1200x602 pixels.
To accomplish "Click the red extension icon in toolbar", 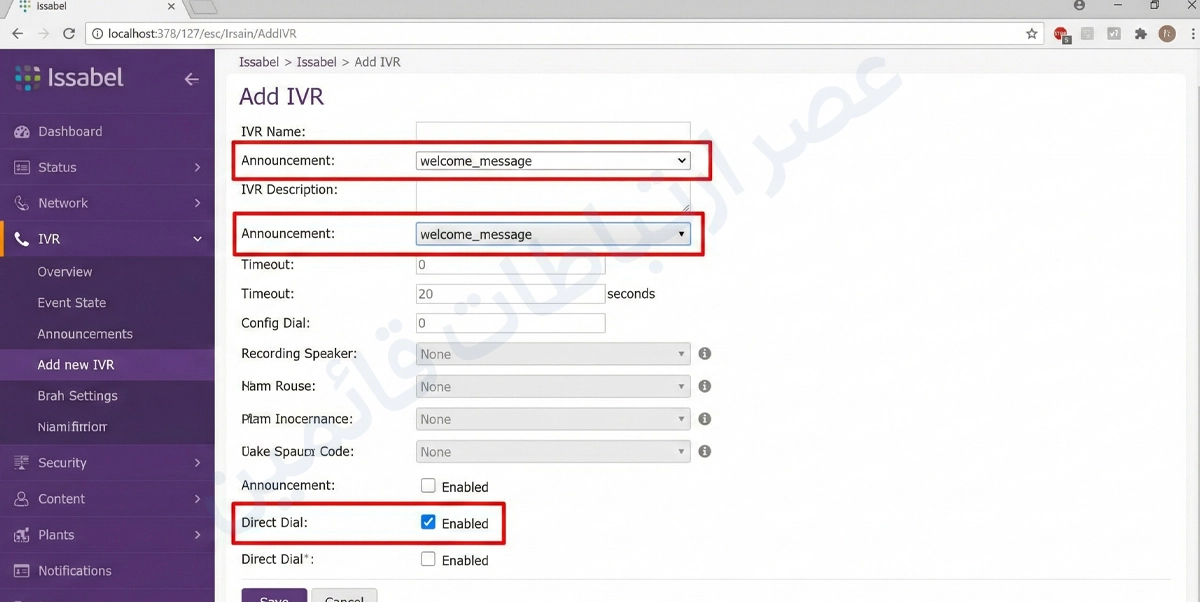I will pyautogui.click(x=1061, y=34).
